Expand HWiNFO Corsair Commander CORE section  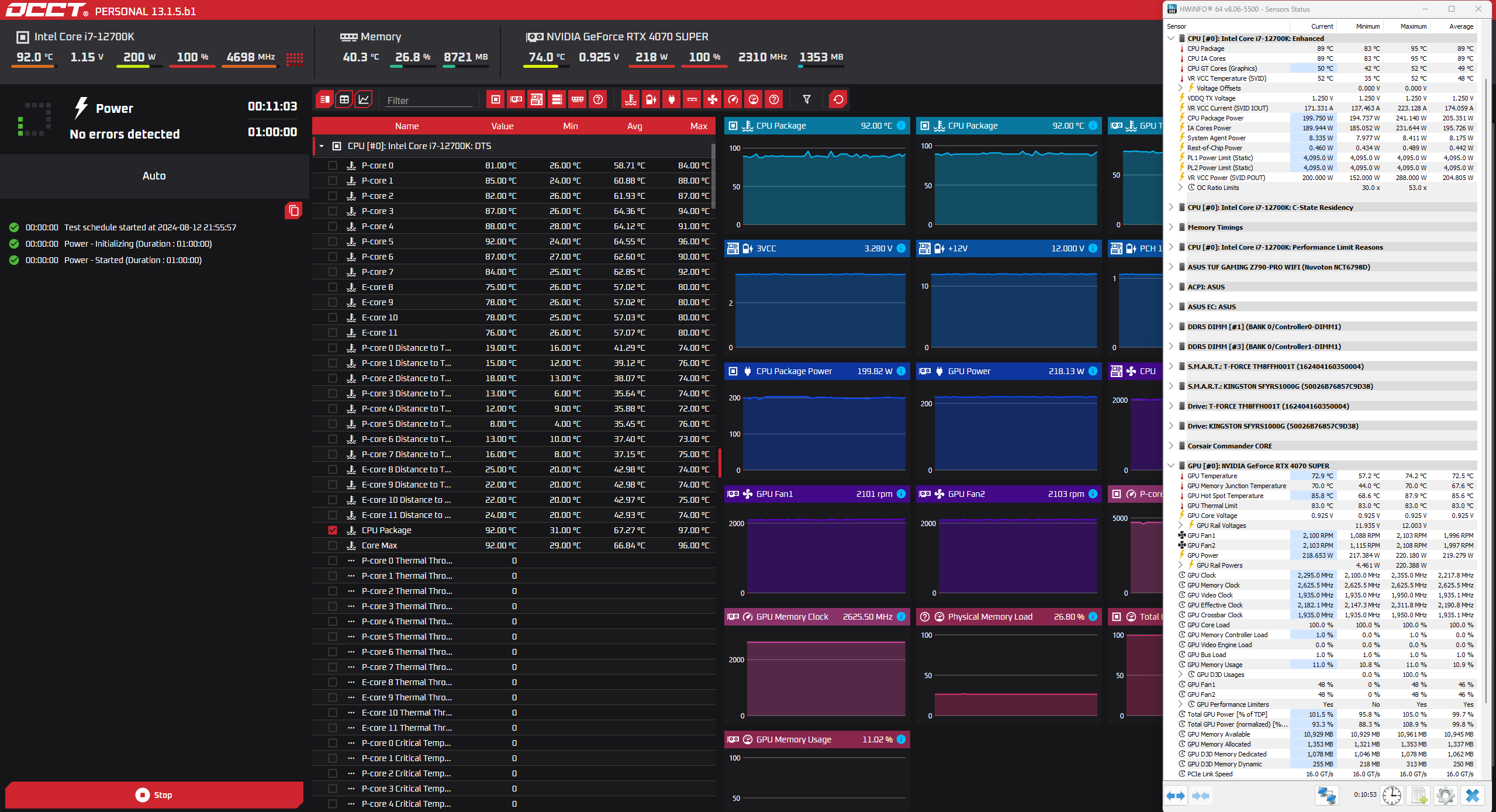point(1171,446)
